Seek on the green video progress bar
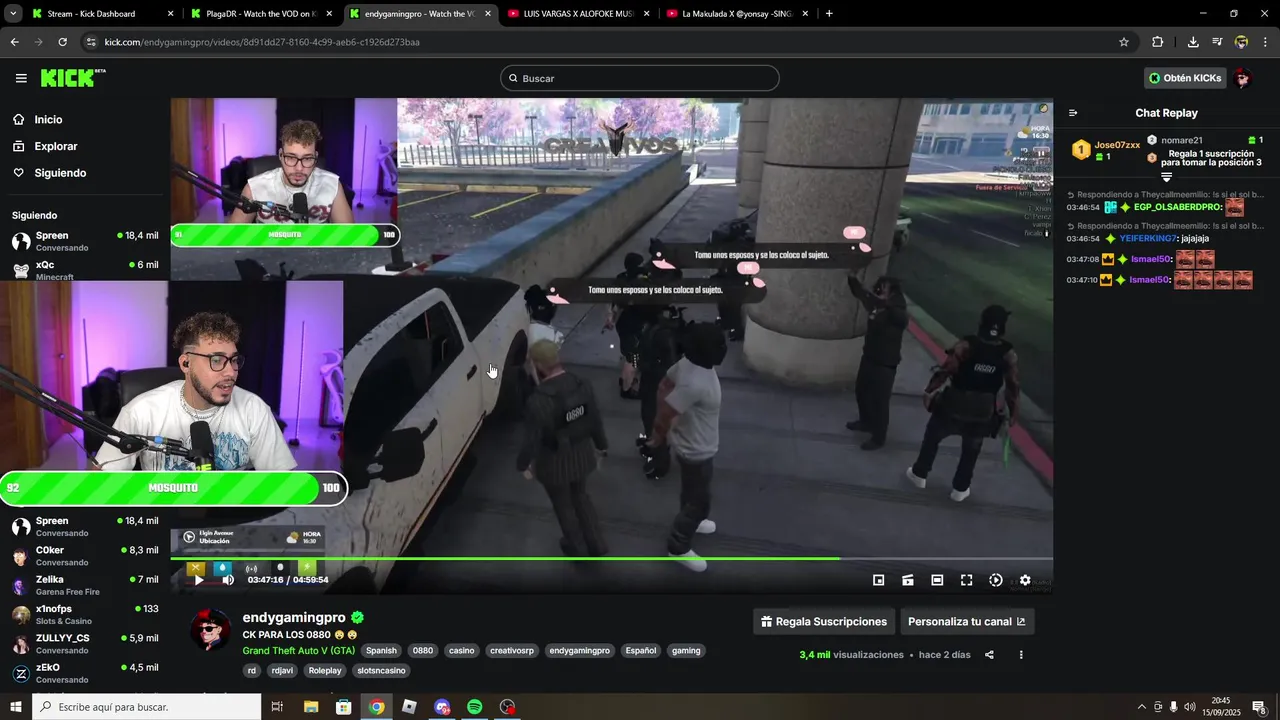This screenshot has height=720, width=1280. pyautogui.click(x=611, y=558)
